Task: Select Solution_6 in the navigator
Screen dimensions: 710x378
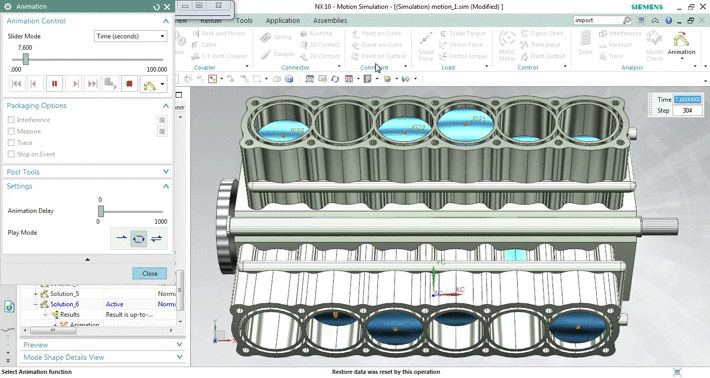Action: [x=64, y=304]
